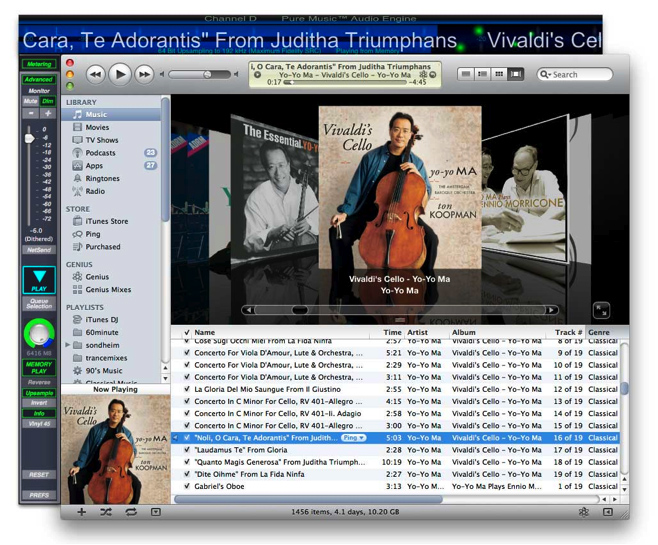
Task: Toggle repeat in the bottom bar
Action: [x=131, y=512]
